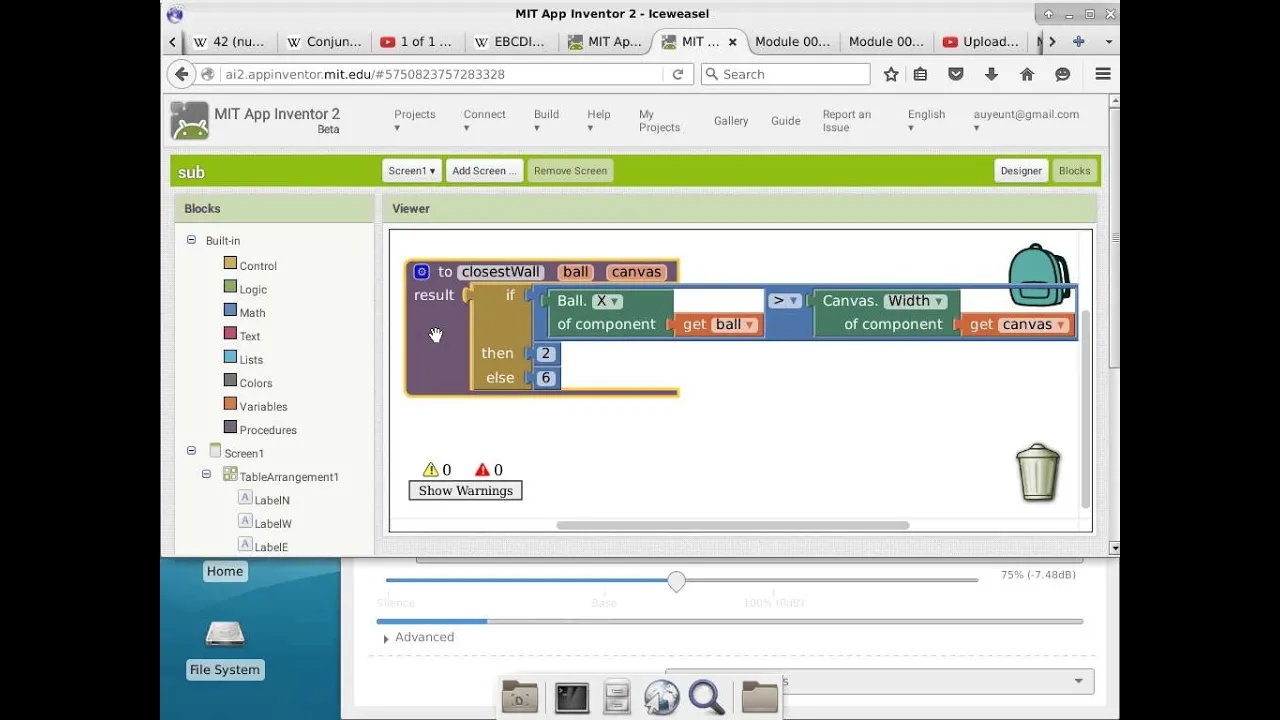The width and height of the screenshot is (1280, 720).
Task: Go to browser home page icon
Action: click(x=1027, y=74)
